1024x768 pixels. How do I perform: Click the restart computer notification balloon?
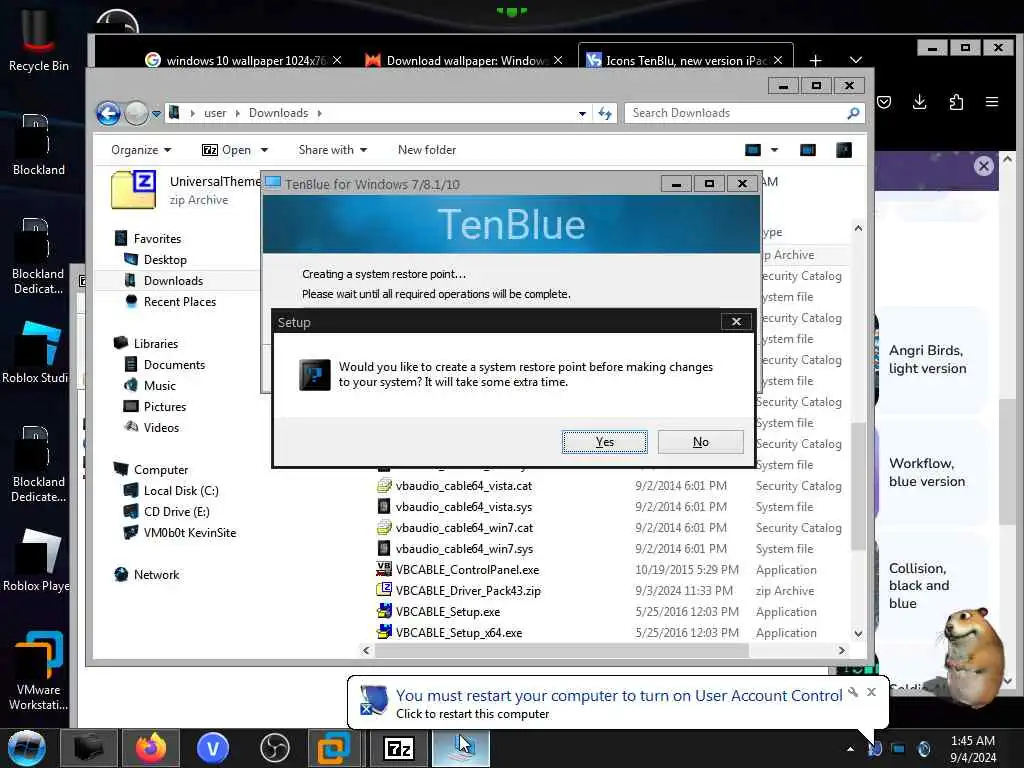coord(617,703)
